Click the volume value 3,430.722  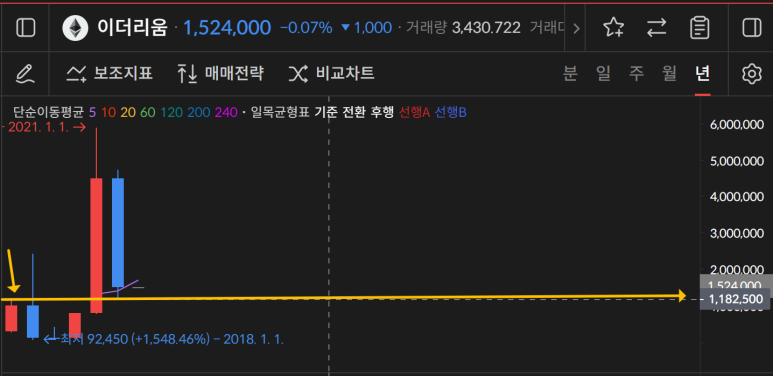coord(486,28)
